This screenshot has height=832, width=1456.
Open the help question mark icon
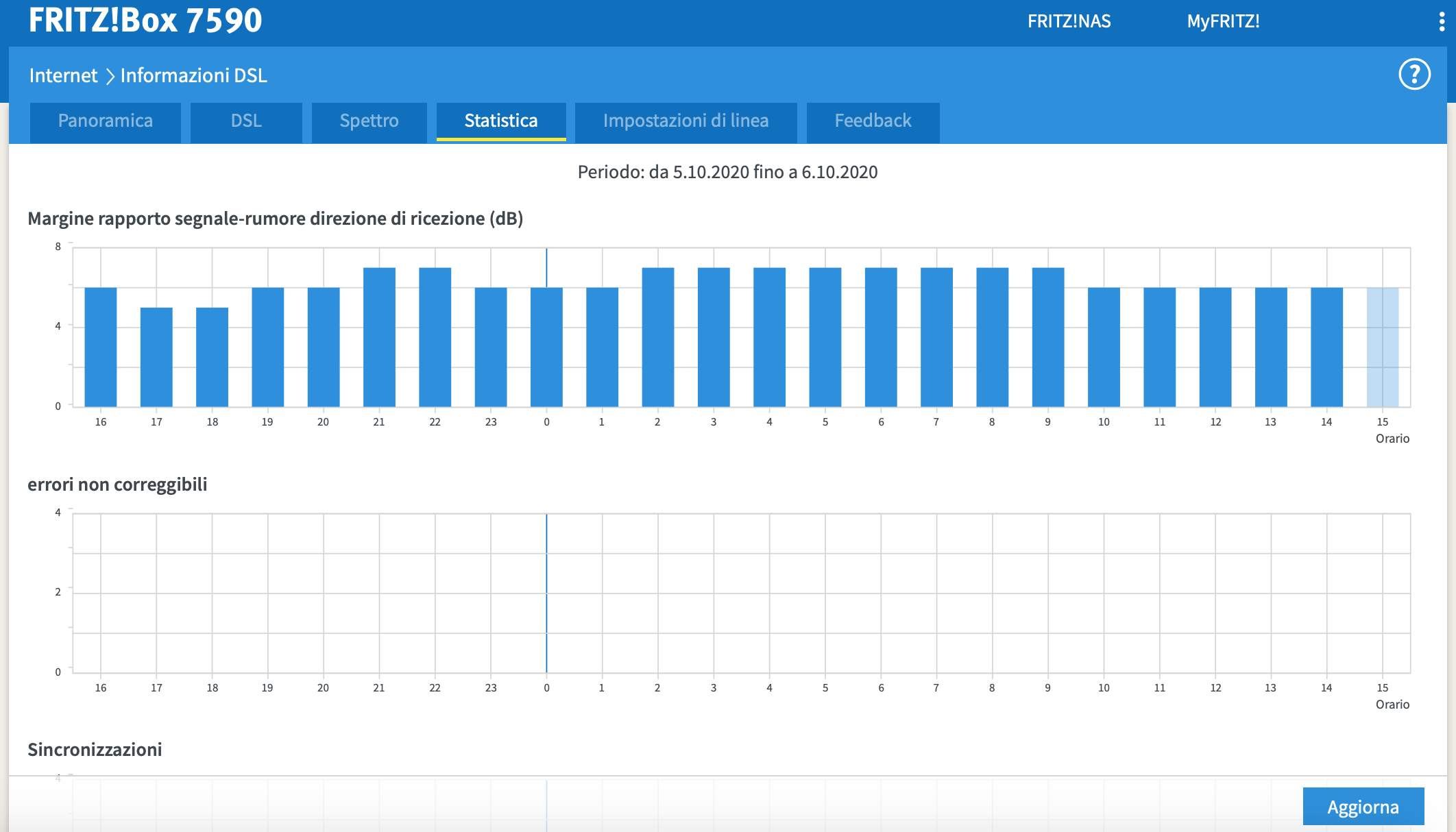click(x=1414, y=74)
